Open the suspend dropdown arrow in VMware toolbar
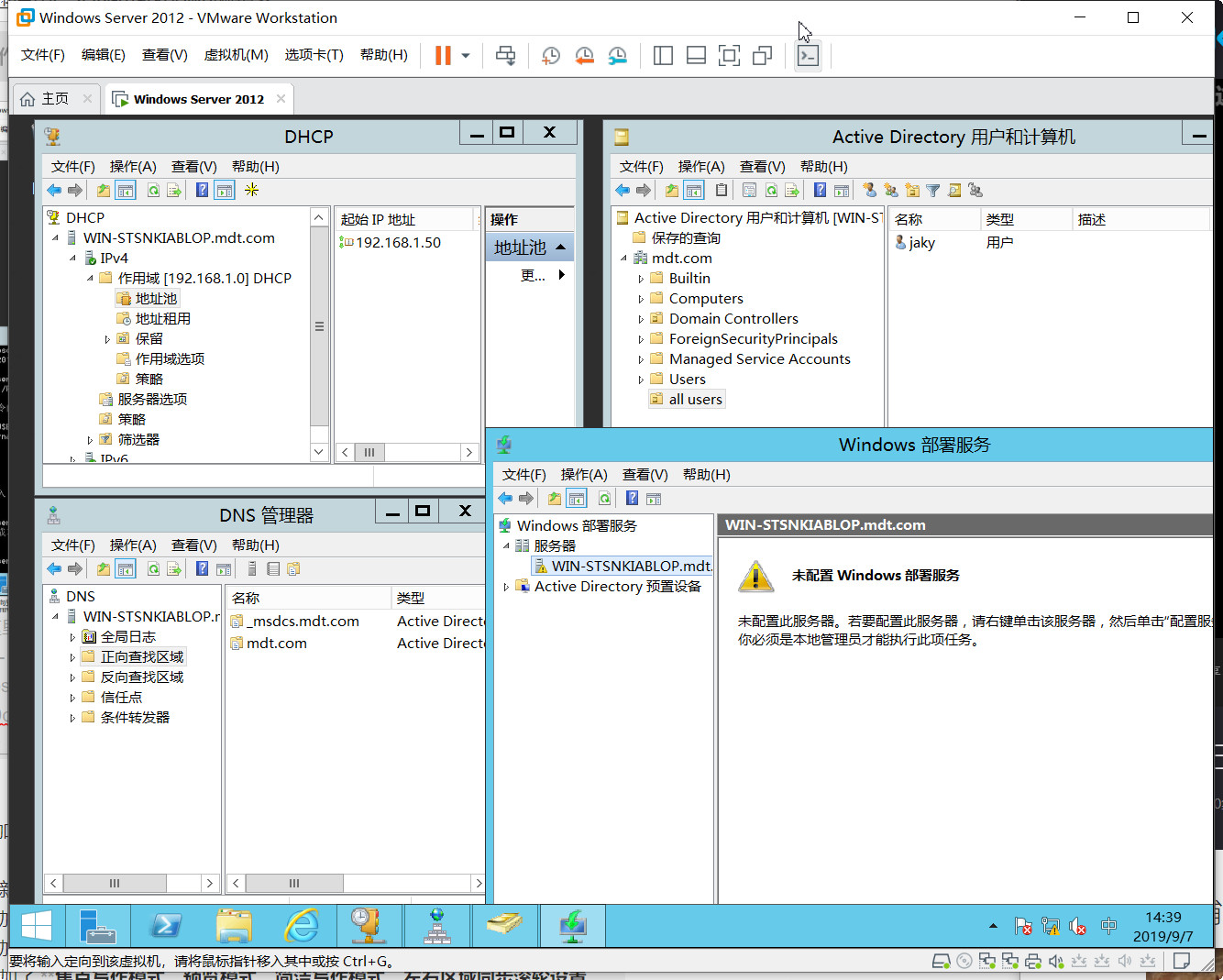This screenshot has width=1223, height=980. coord(466,56)
